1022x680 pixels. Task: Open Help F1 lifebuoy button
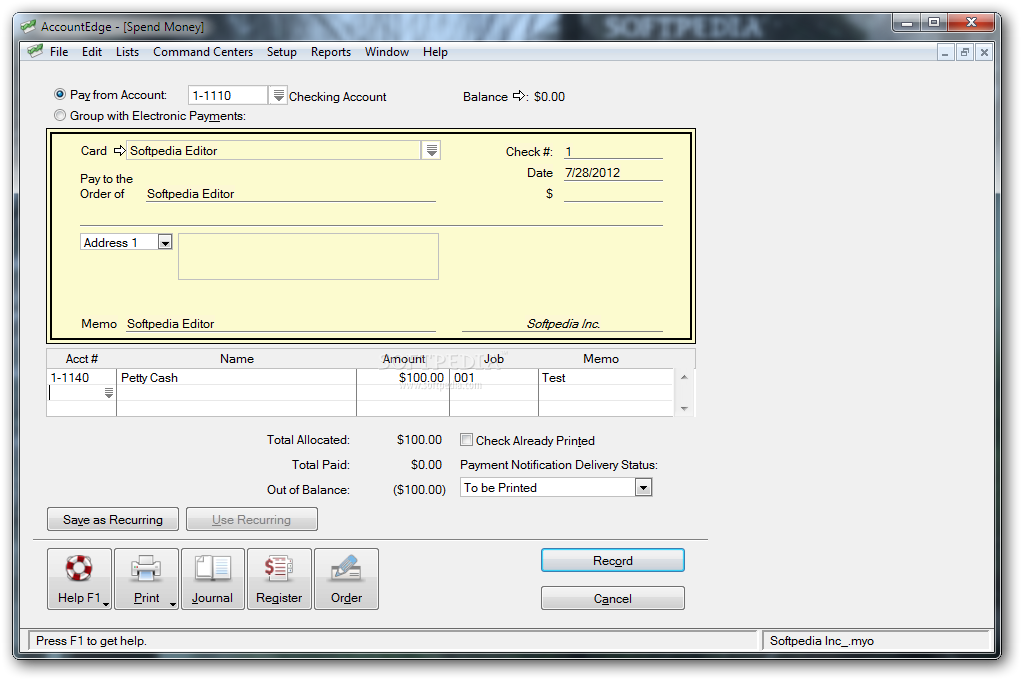point(80,579)
